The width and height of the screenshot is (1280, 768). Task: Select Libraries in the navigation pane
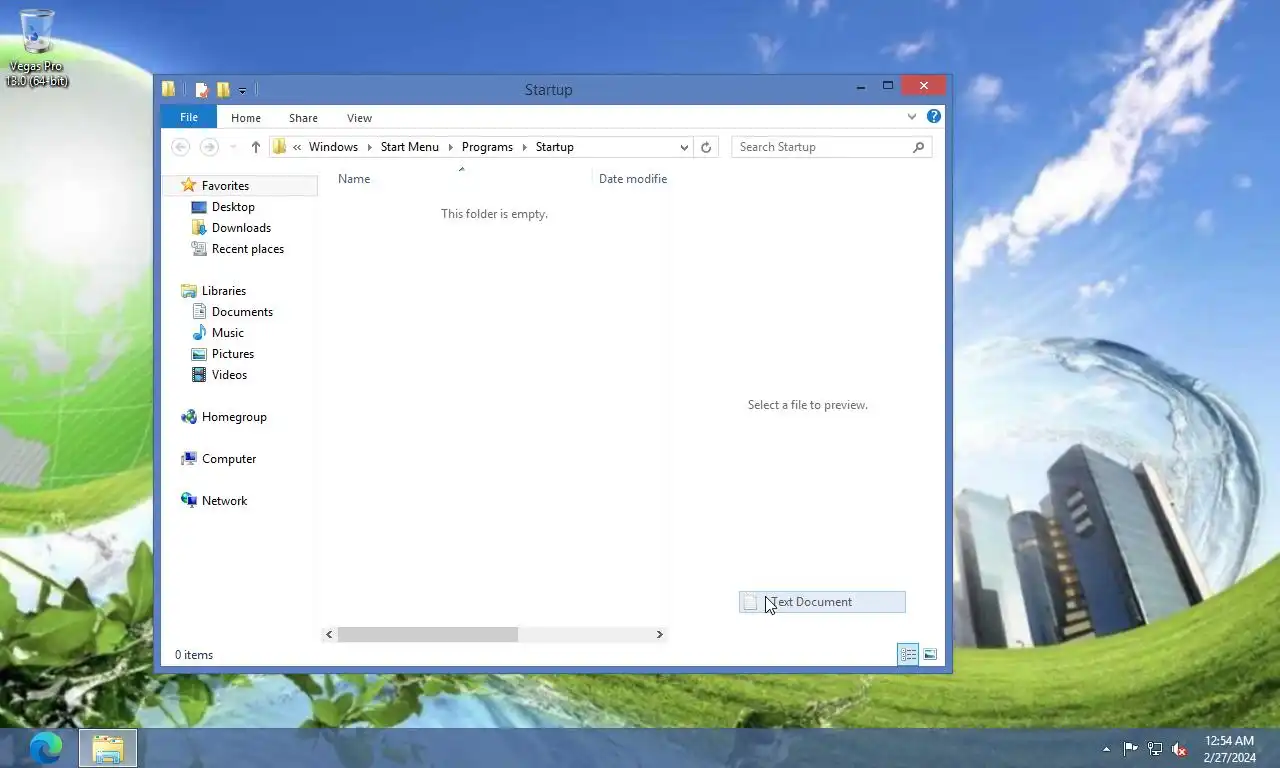point(223,291)
